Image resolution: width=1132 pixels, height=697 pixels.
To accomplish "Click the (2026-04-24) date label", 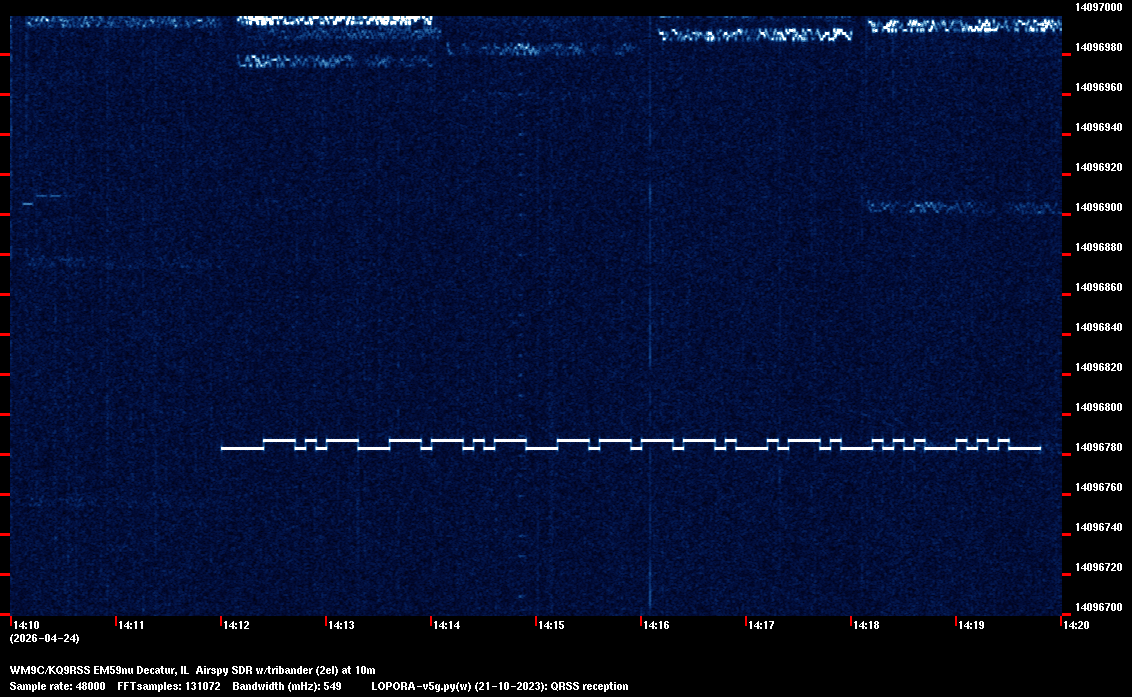I will tap(44, 638).
